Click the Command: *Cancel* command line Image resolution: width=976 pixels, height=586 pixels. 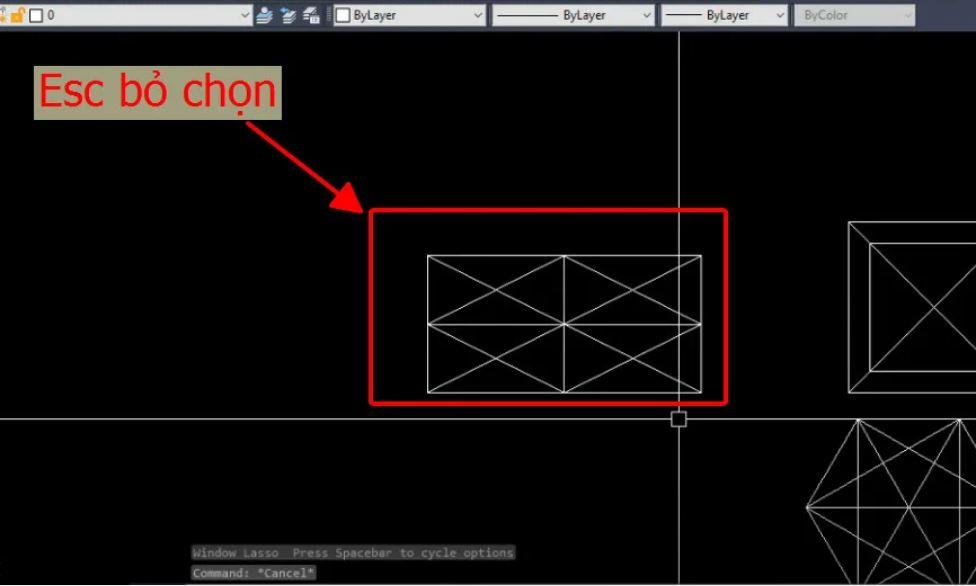coord(253,572)
